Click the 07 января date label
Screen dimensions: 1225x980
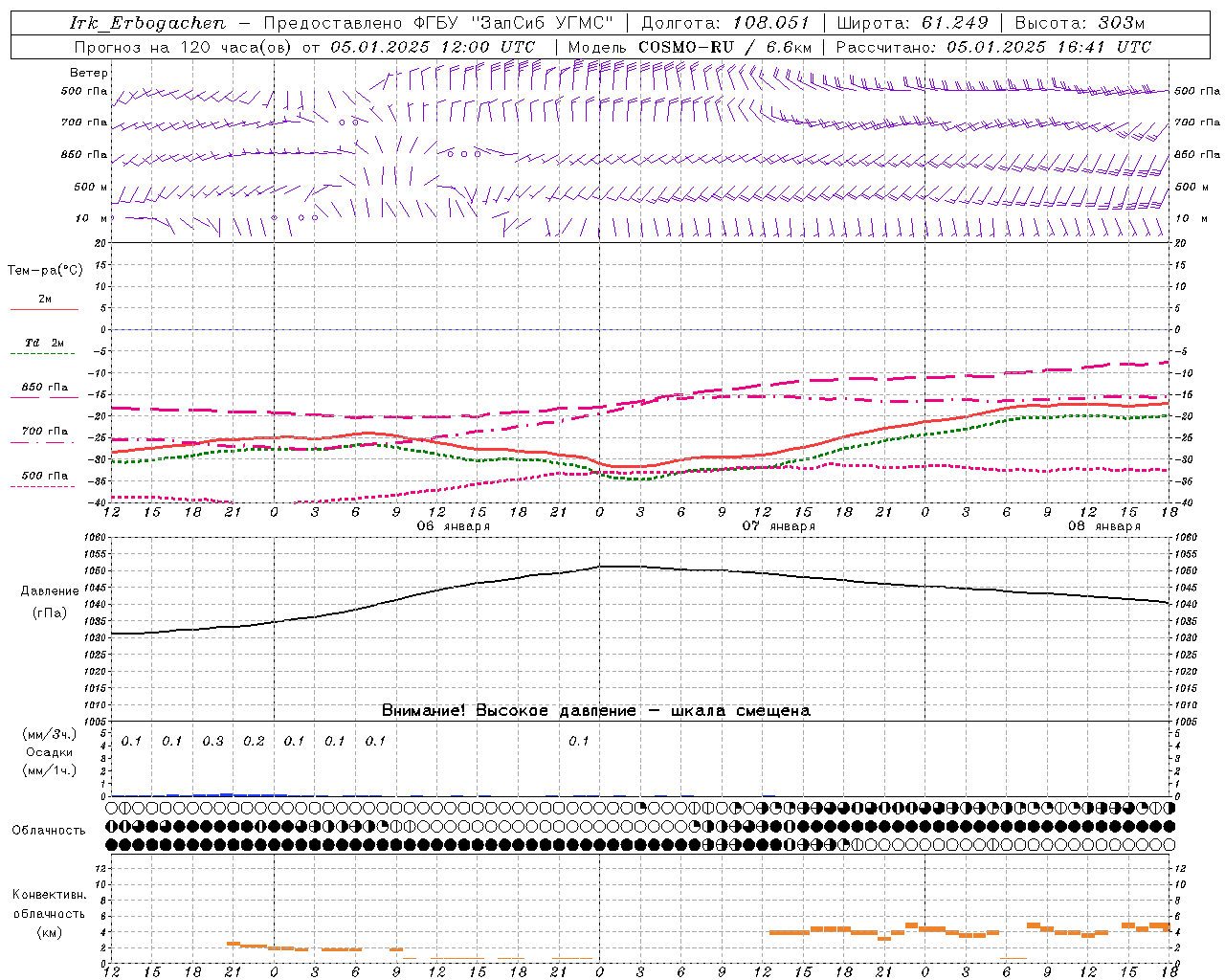click(779, 526)
